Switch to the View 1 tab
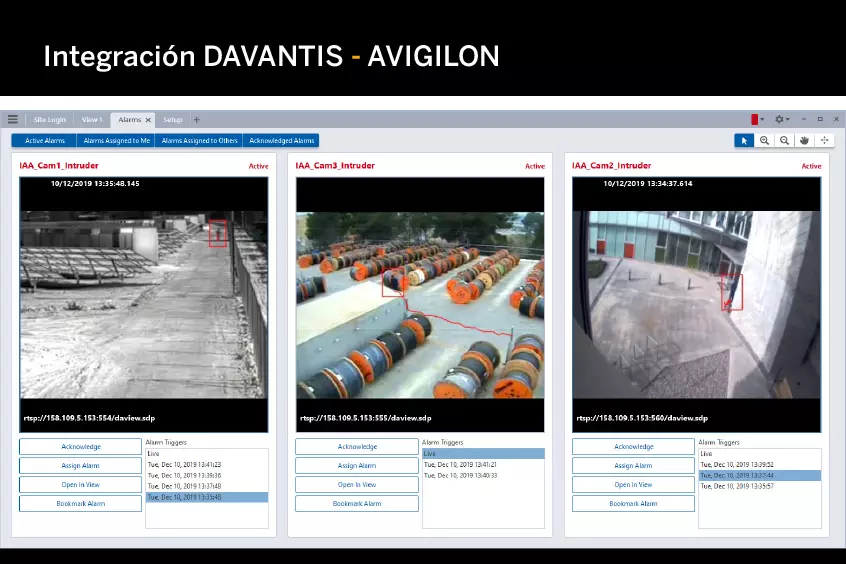This screenshot has width=846, height=564. click(92, 120)
